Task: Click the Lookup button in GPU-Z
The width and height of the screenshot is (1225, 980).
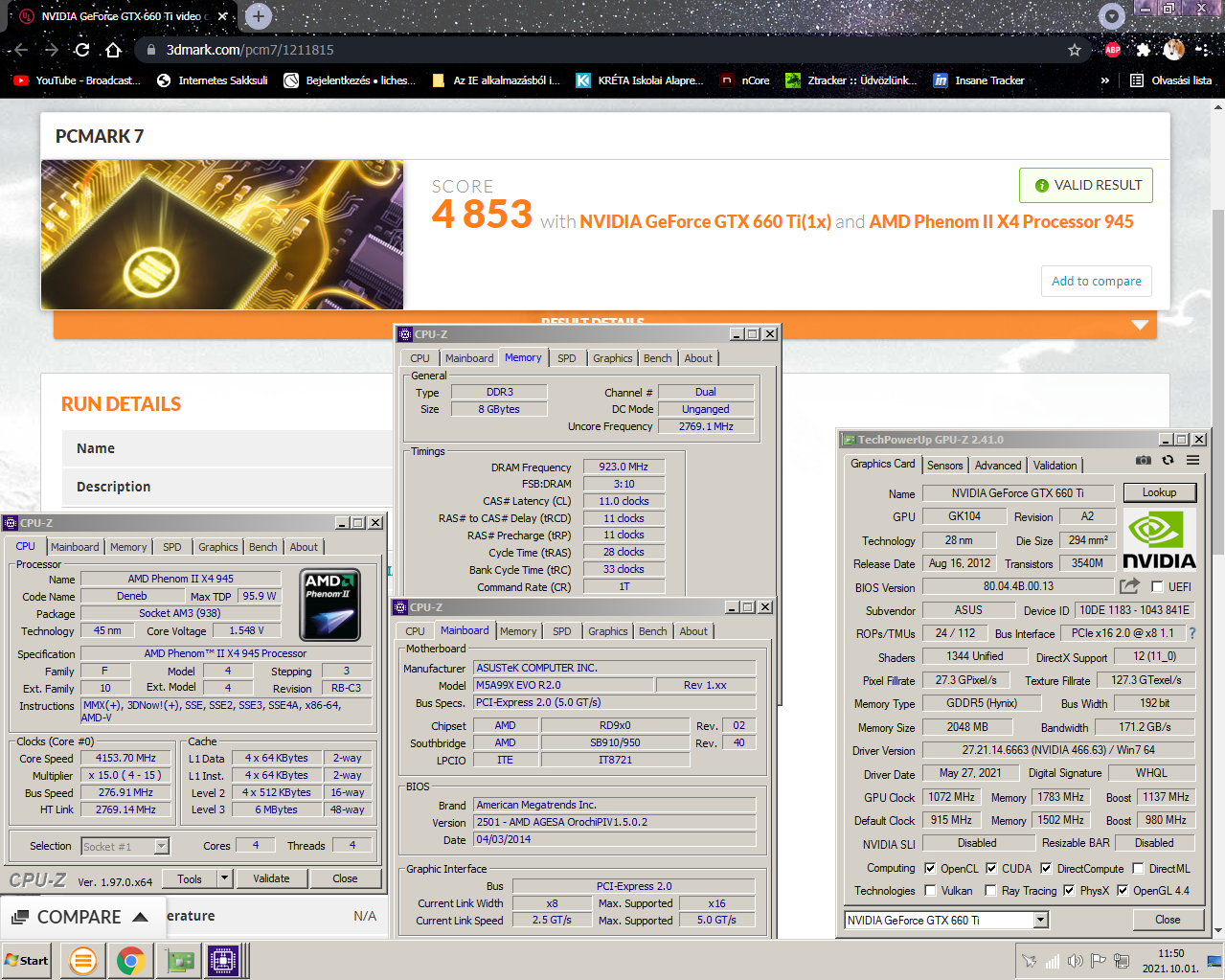Action: click(1159, 492)
